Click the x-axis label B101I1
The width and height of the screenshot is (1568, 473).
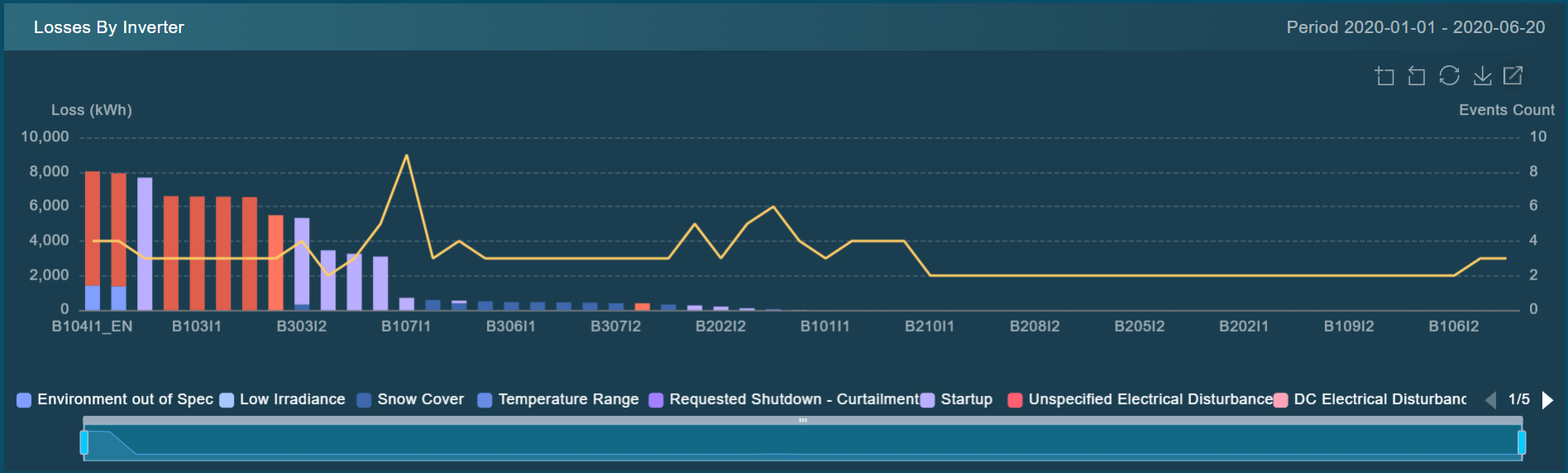(x=825, y=327)
